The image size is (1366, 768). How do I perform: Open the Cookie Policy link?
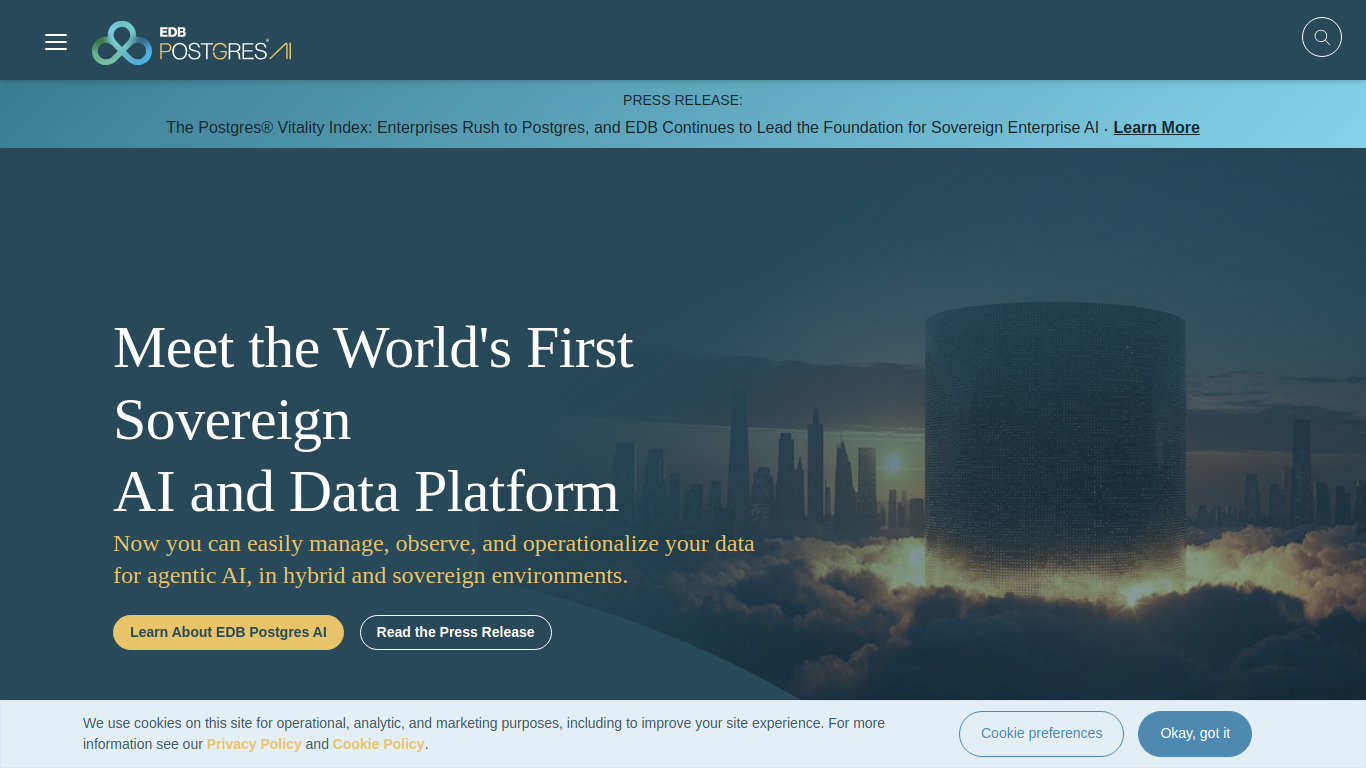378,744
